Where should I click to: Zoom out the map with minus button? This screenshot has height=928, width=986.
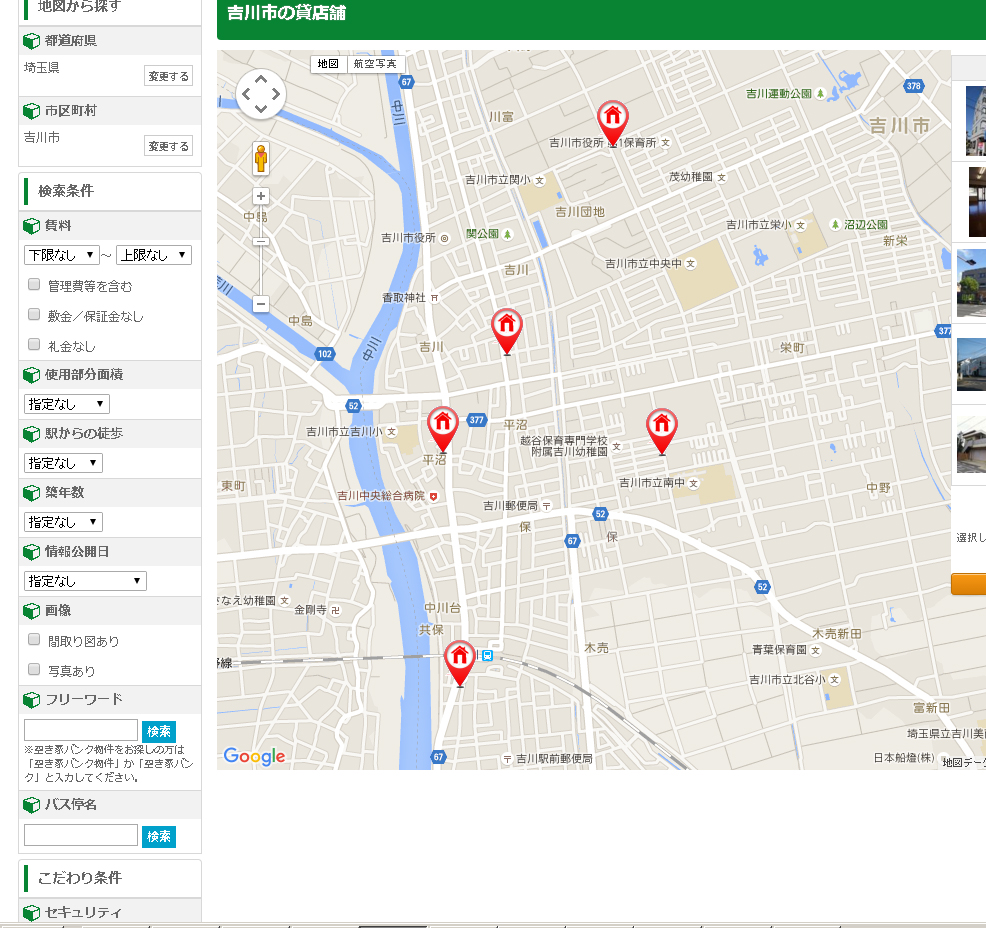coord(261,304)
